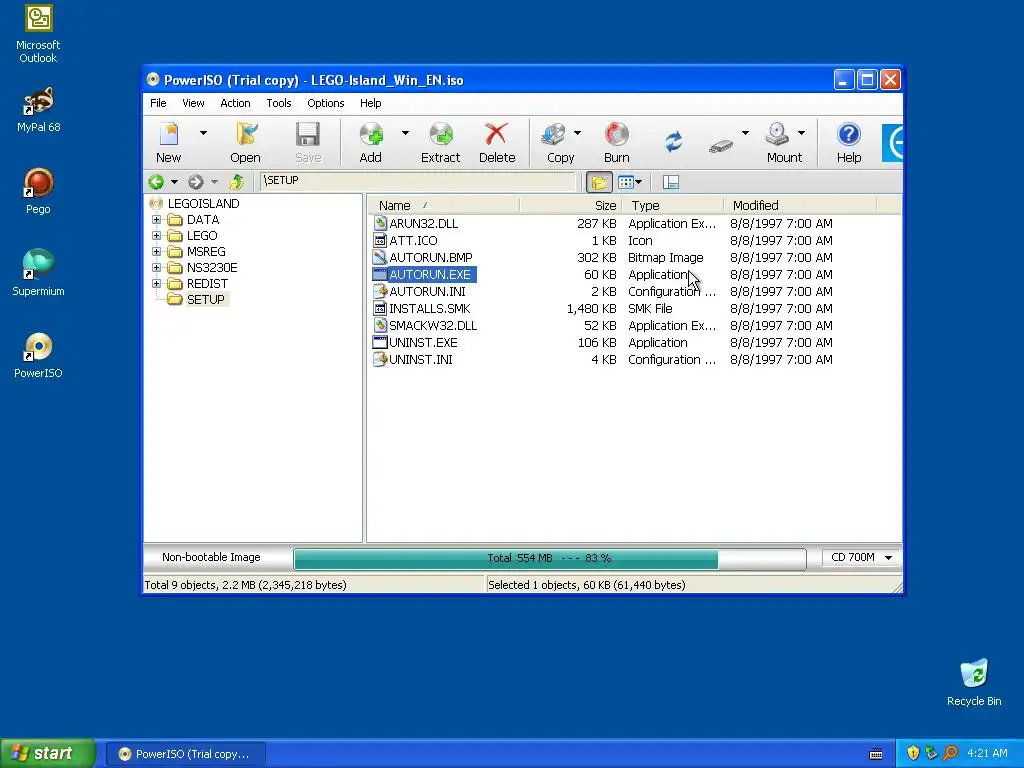This screenshot has width=1024, height=768.
Task: Open the Pego desktop icon
Action: click(x=38, y=191)
